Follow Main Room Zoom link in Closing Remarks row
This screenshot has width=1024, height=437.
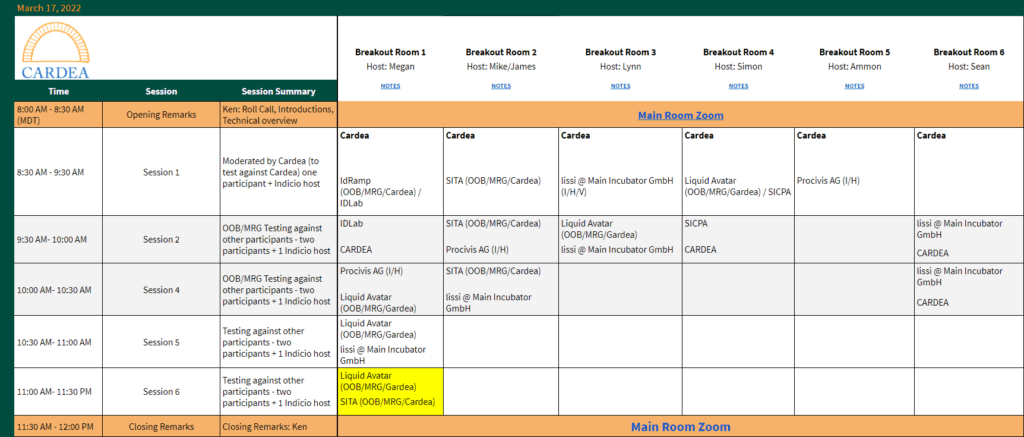[x=680, y=427]
